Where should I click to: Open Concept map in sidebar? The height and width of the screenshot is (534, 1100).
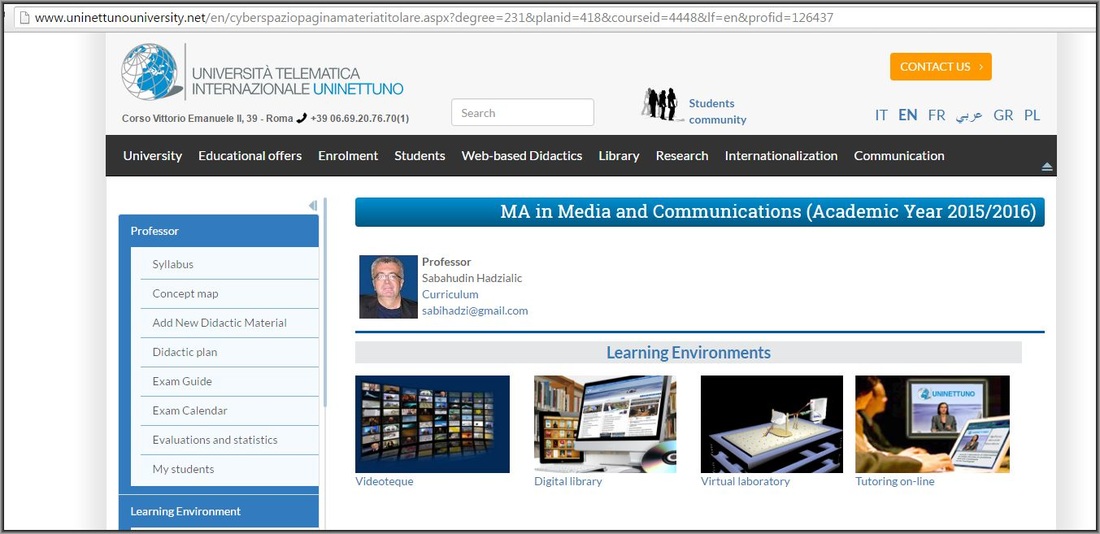(229, 294)
